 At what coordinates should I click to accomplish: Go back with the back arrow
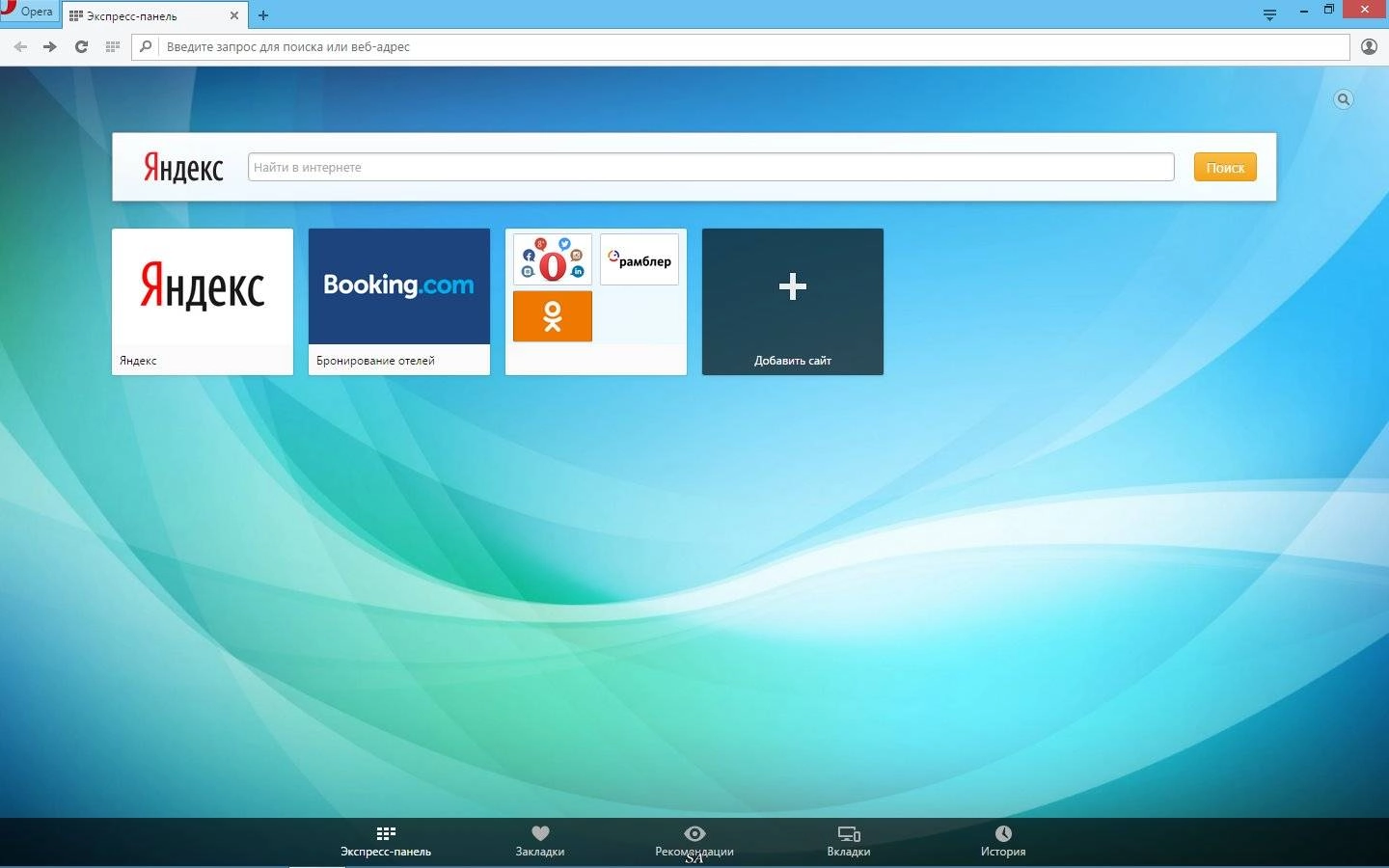pos(20,46)
